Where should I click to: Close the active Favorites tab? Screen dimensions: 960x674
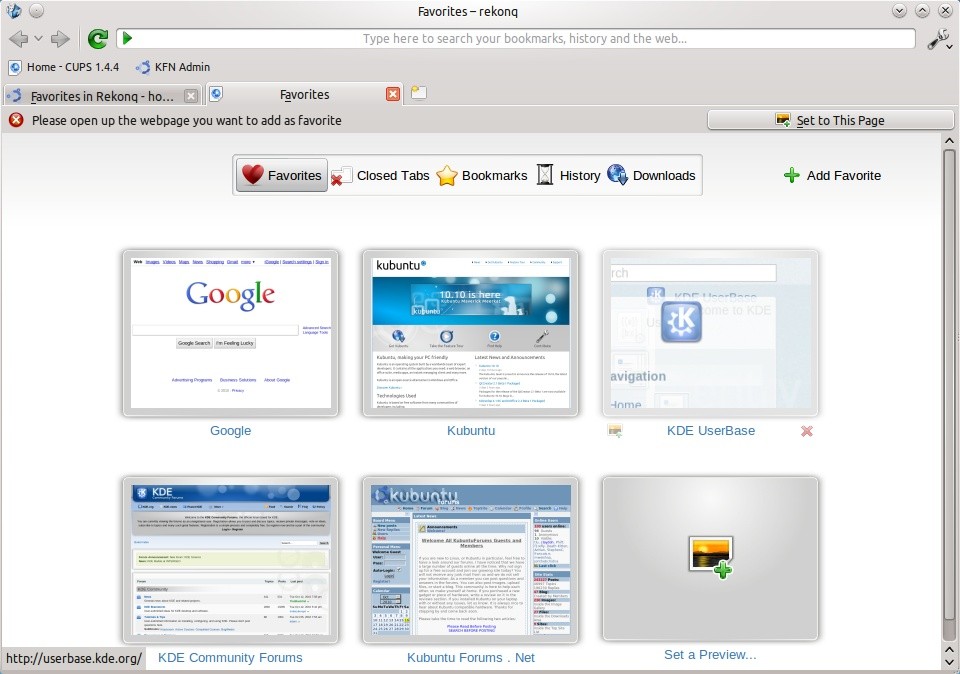pyautogui.click(x=393, y=94)
